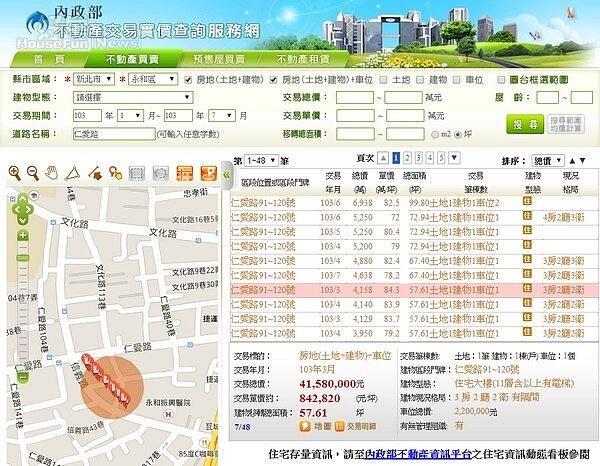Click the 屋齡 minimum input field

[x=548, y=98]
